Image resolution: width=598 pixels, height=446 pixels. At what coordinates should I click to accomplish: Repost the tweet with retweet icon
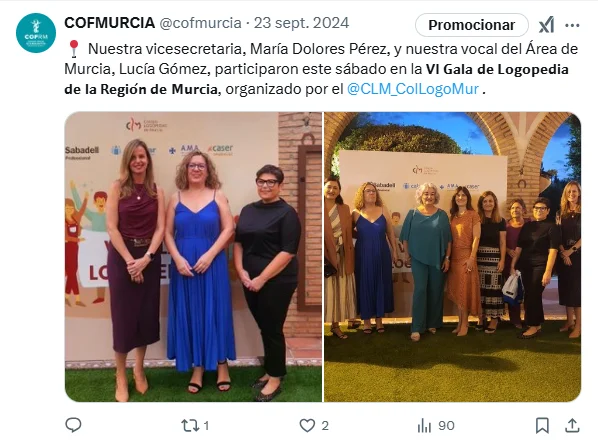[x=190, y=425]
